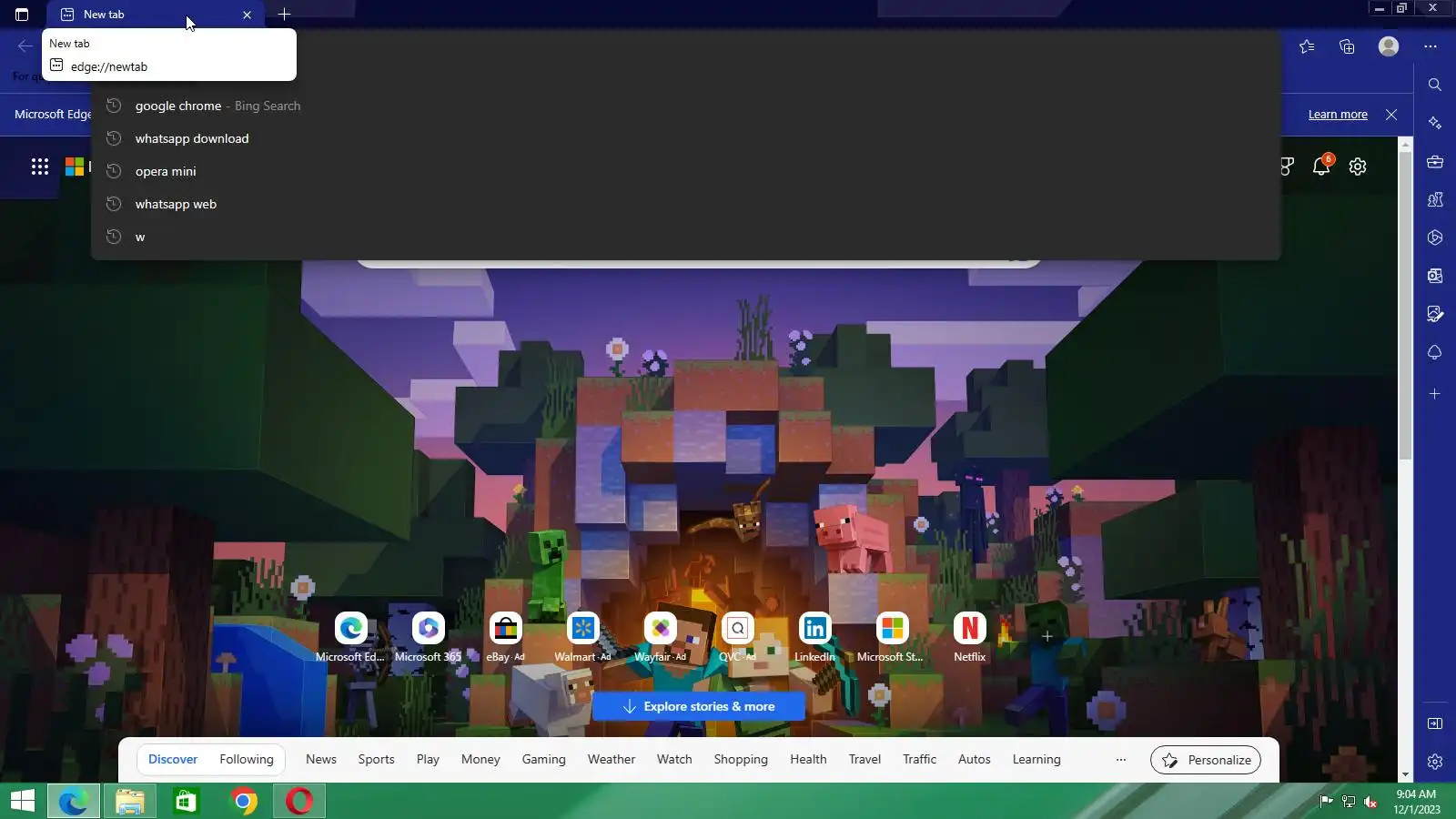Open the Weather feed tab
1456x819 pixels.
[612, 759]
